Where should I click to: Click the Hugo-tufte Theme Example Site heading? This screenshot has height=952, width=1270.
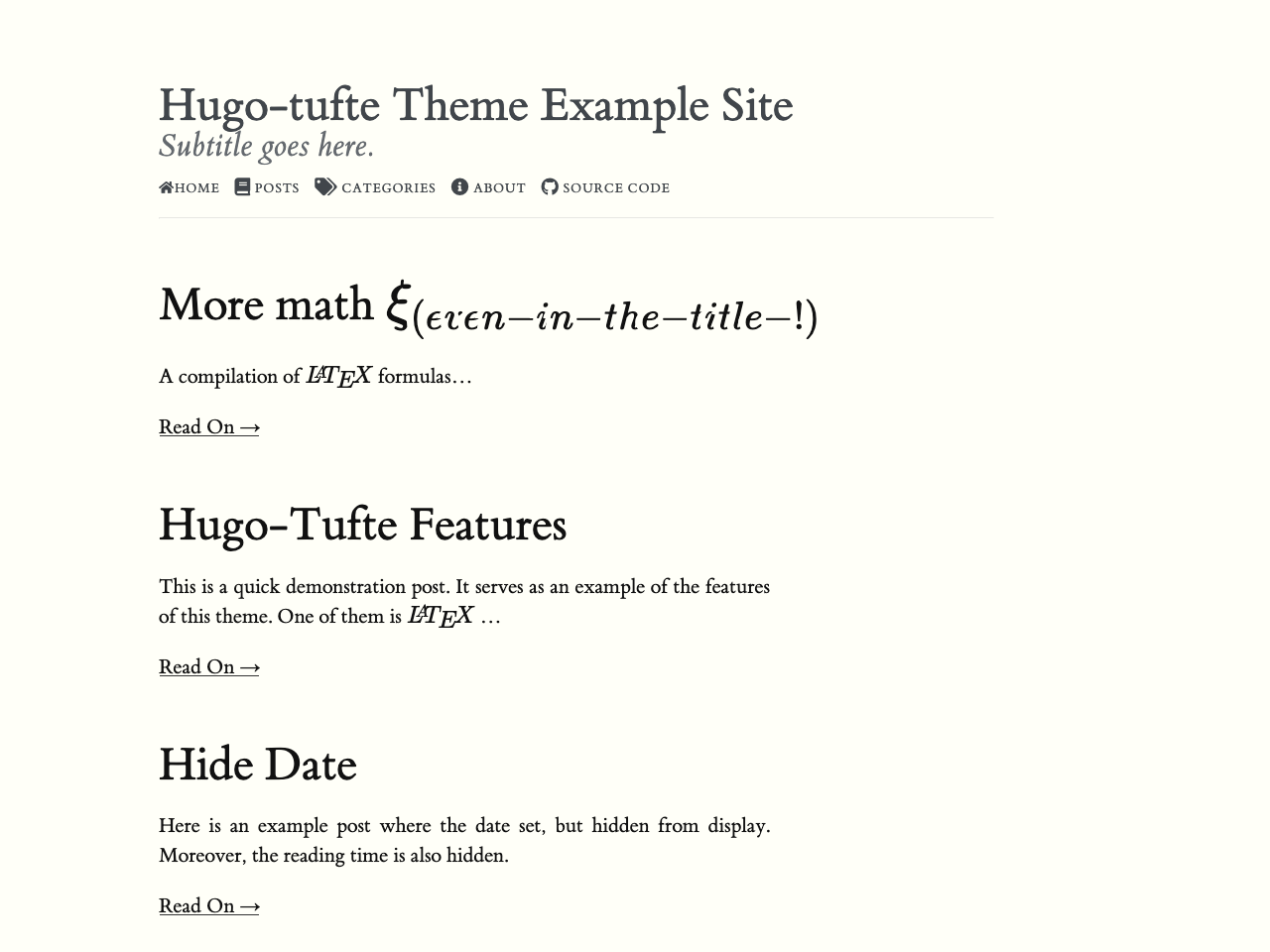coord(475,104)
